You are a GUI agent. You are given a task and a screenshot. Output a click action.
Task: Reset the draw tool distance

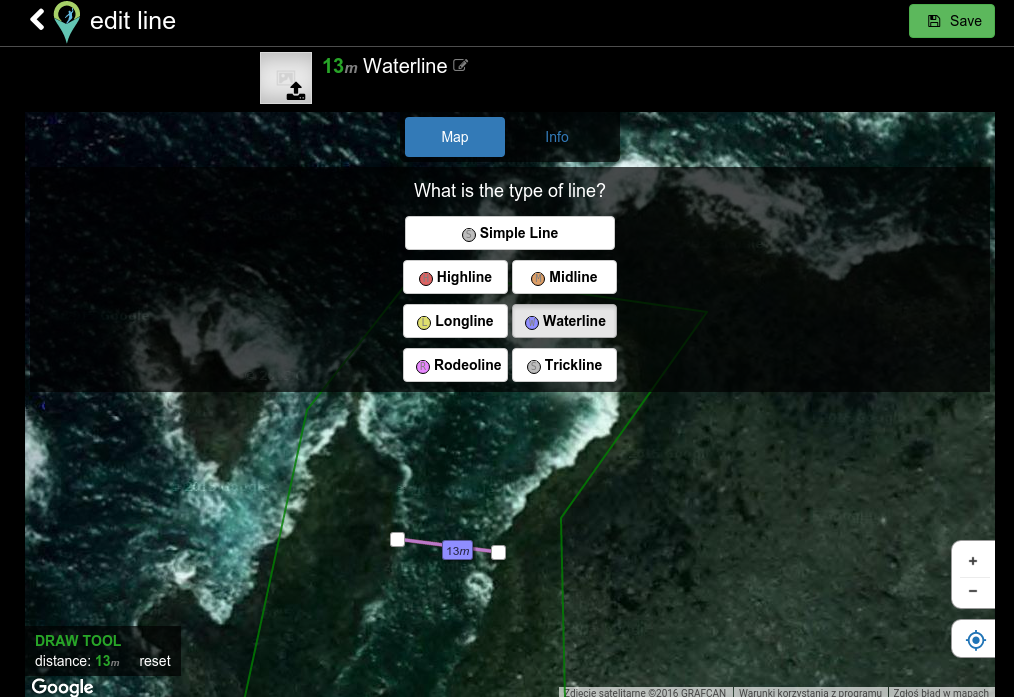(x=155, y=661)
